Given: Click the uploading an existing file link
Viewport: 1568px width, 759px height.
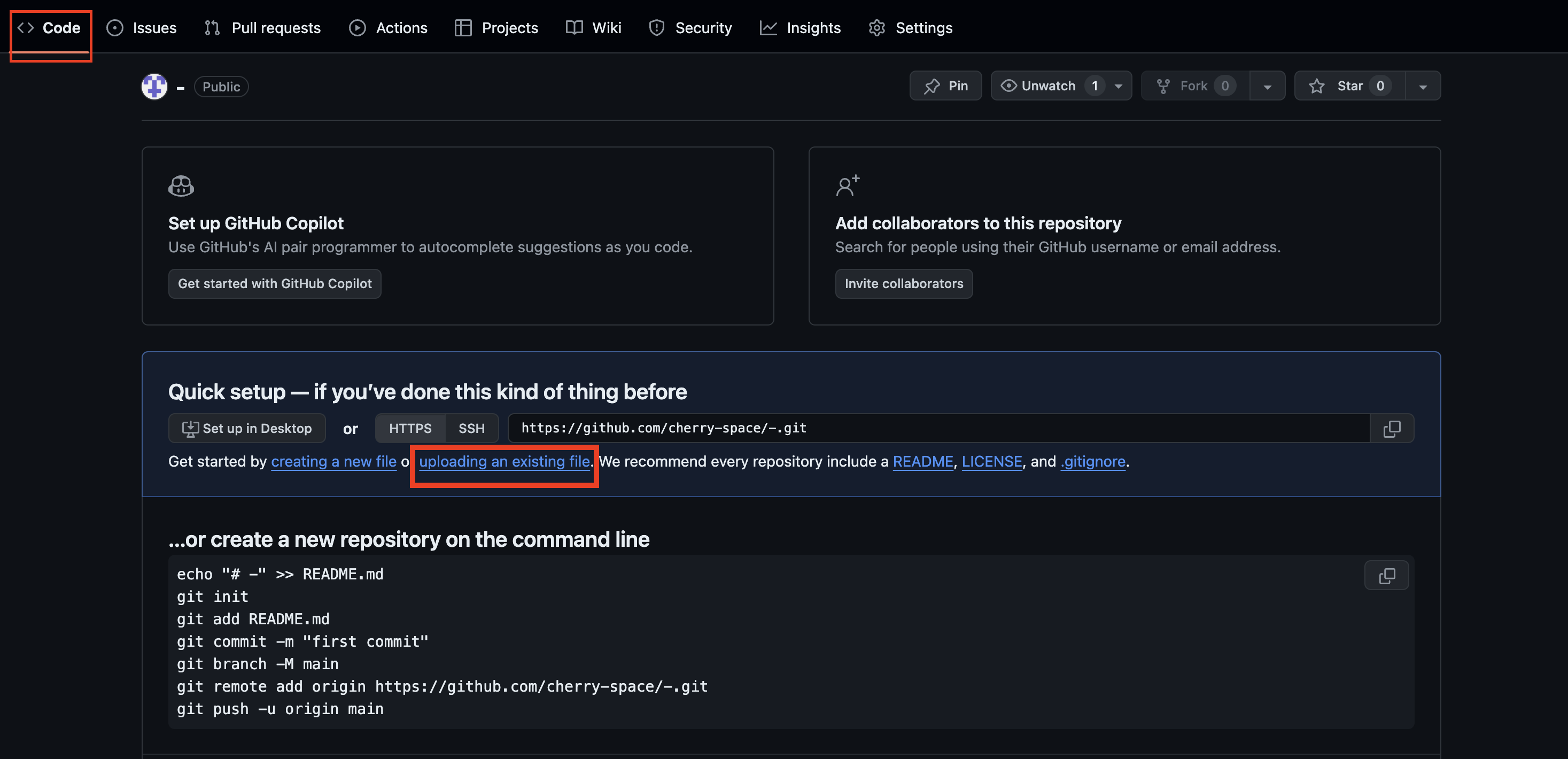Looking at the screenshot, I should click(504, 461).
